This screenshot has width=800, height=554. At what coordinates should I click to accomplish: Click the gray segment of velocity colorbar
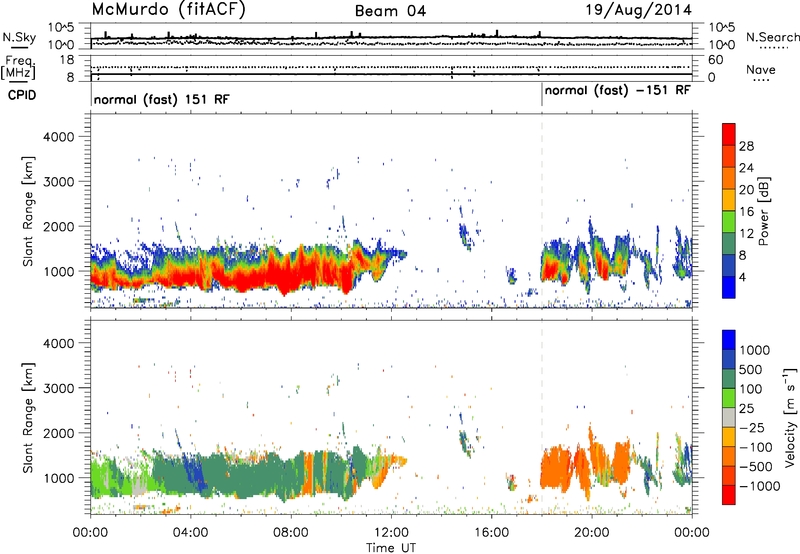click(x=729, y=418)
